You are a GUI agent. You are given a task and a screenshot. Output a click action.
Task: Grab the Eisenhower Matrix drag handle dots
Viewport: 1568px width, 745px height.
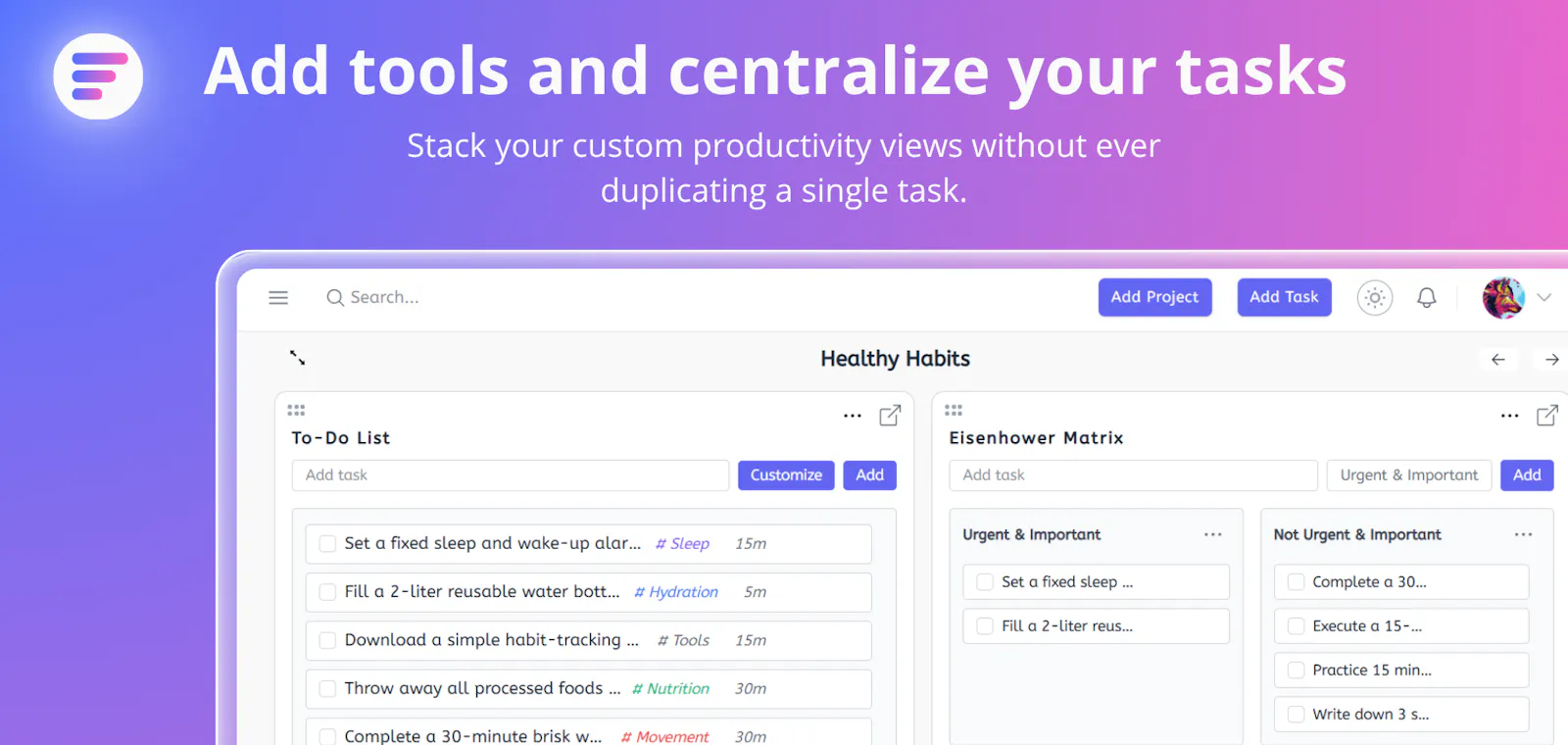click(x=954, y=410)
